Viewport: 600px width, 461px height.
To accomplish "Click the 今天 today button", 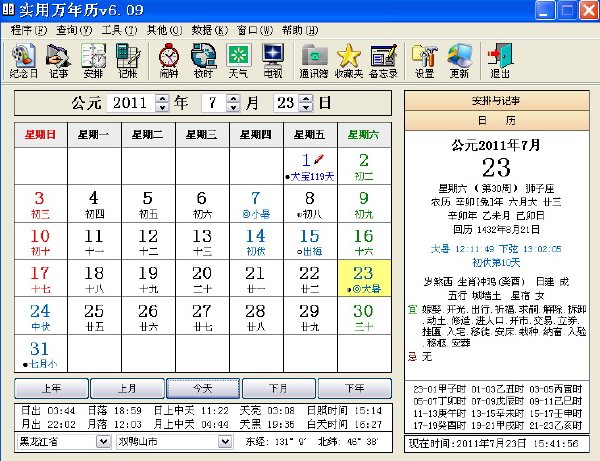I will (x=203, y=388).
